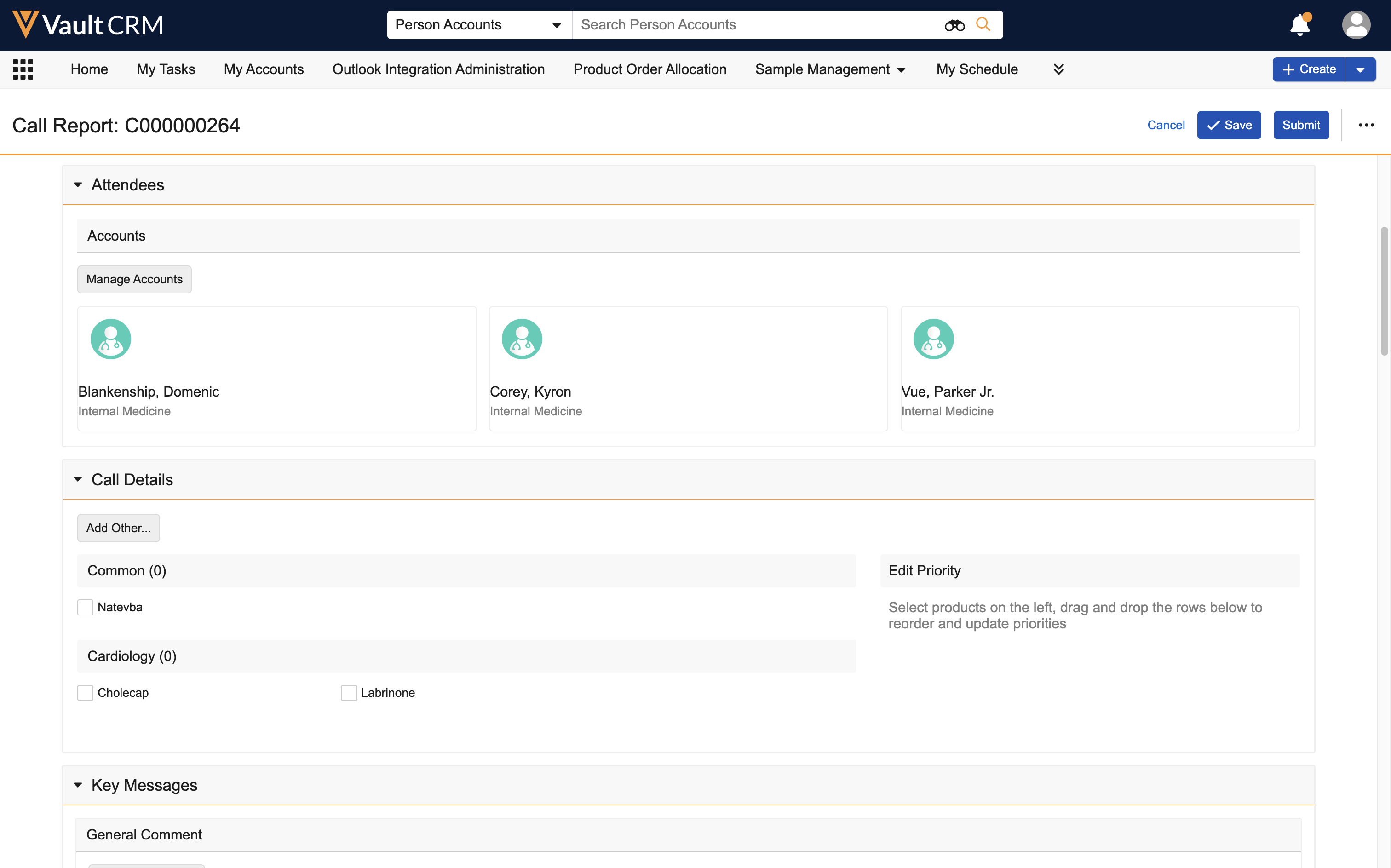Viewport: 1391px width, 868px height.
Task: Open the app launcher grid icon
Action: point(23,69)
